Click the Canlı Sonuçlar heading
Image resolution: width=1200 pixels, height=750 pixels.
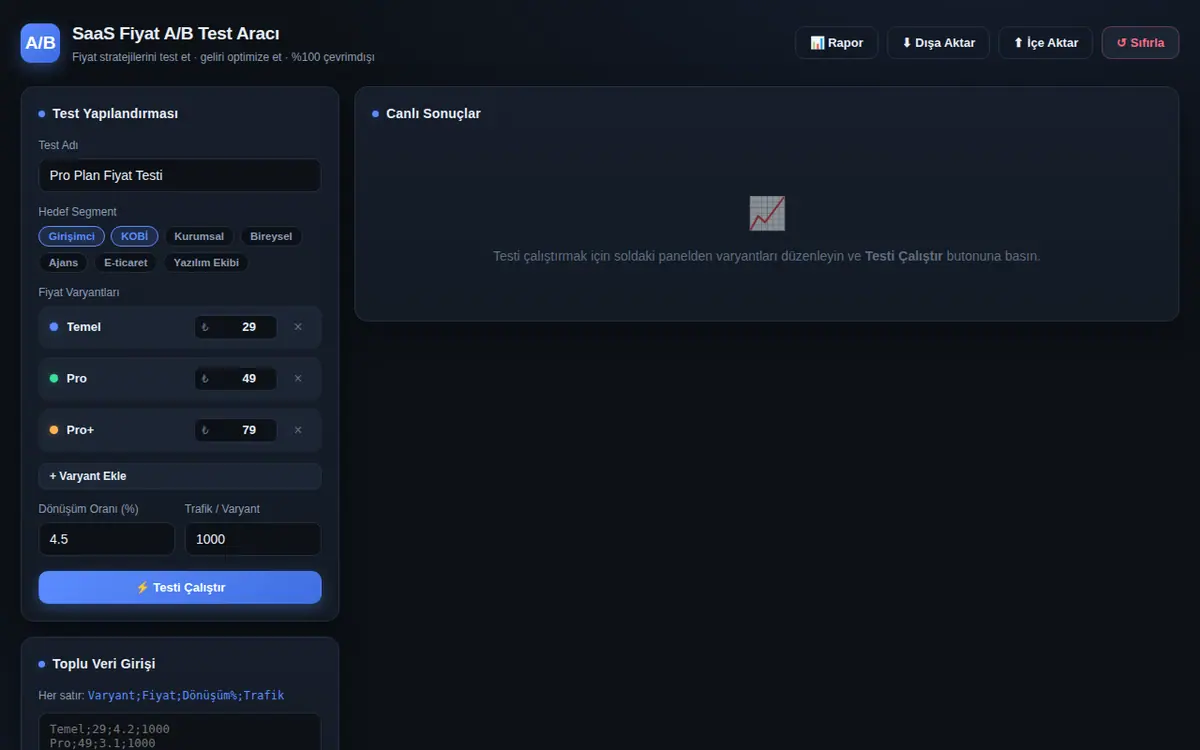pyautogui.click(x=433, y=114)
